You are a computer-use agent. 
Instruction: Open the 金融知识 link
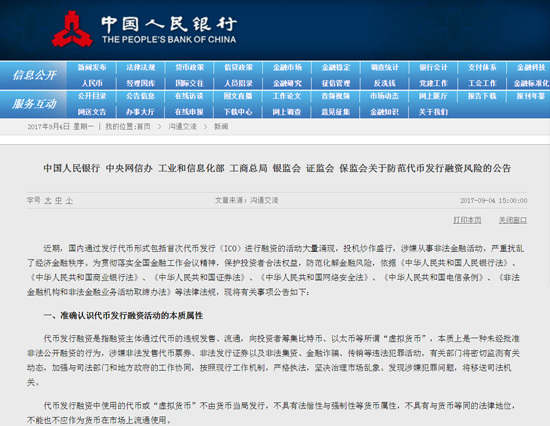[x=385, y=112]
